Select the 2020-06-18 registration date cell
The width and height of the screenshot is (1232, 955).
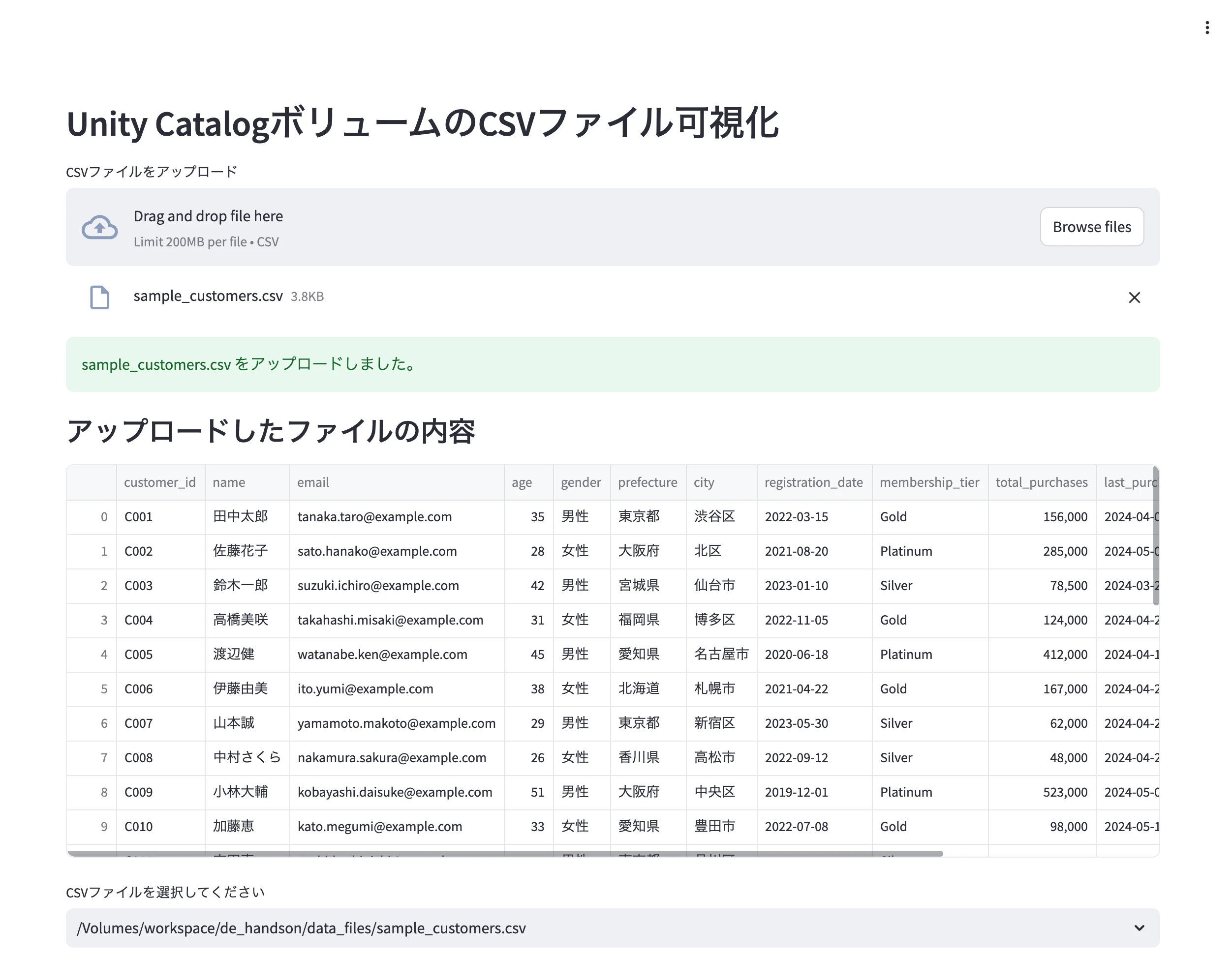coord(815,654)
